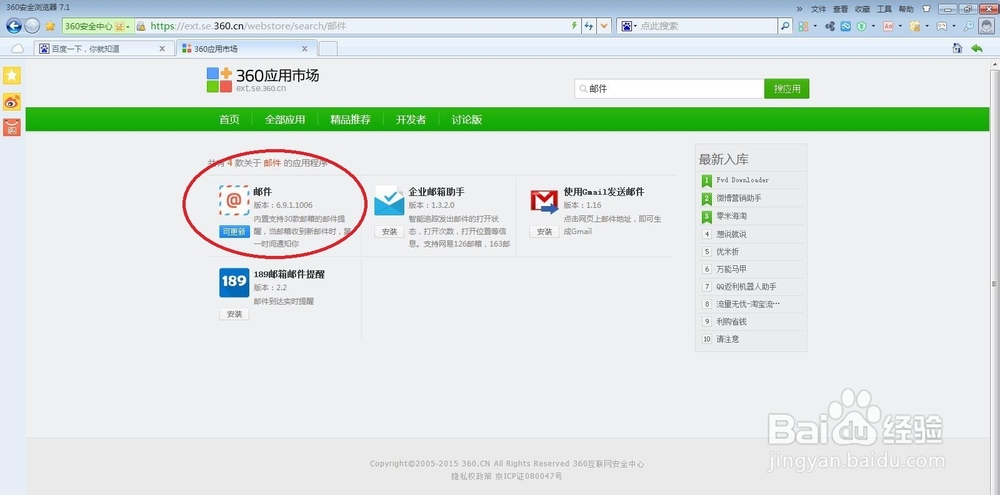Open the Baidu paw search engine selector
This screenshot has width=1000, height=495.
coord(629,26)
